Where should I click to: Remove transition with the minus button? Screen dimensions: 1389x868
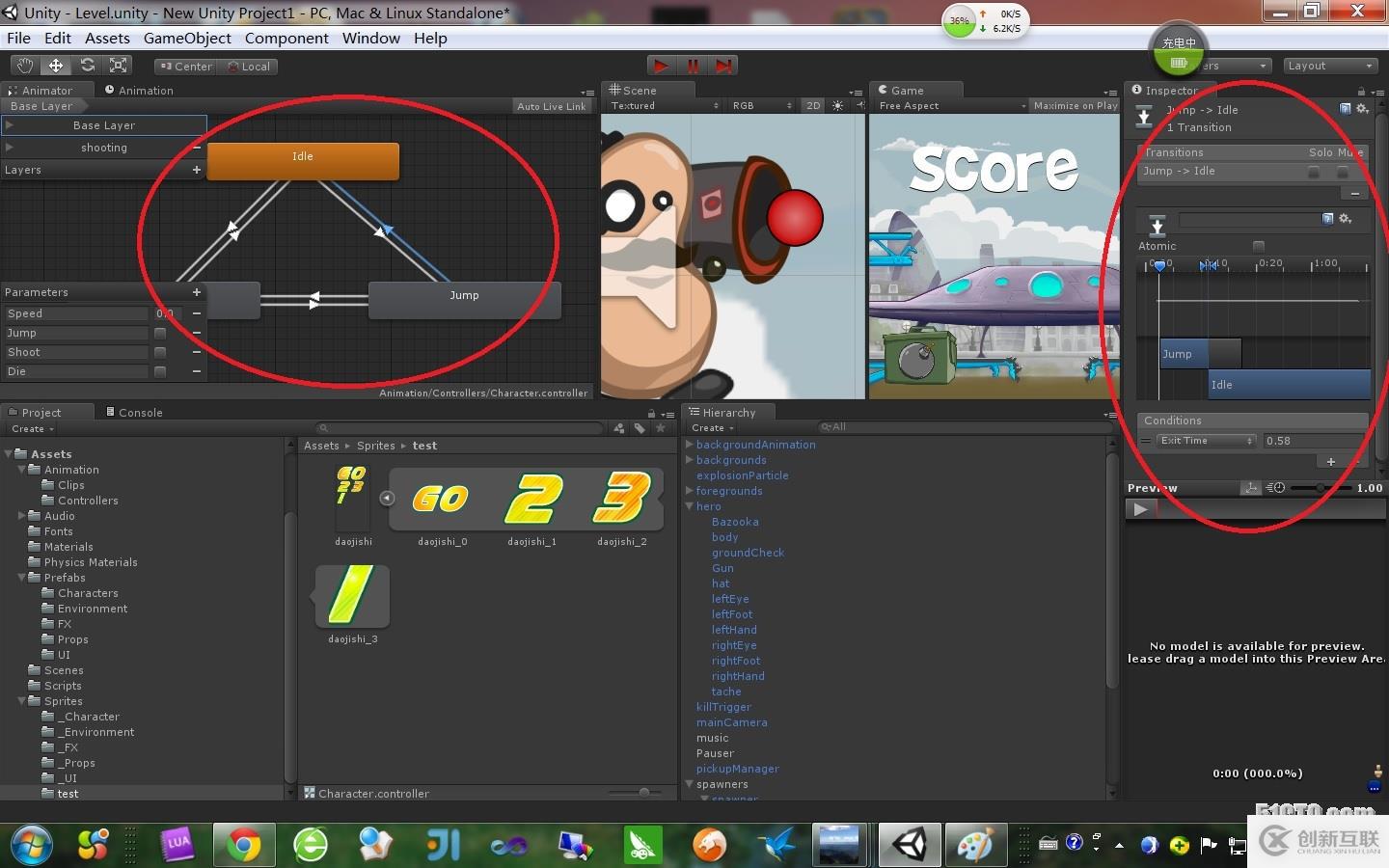coord(1355,194)
